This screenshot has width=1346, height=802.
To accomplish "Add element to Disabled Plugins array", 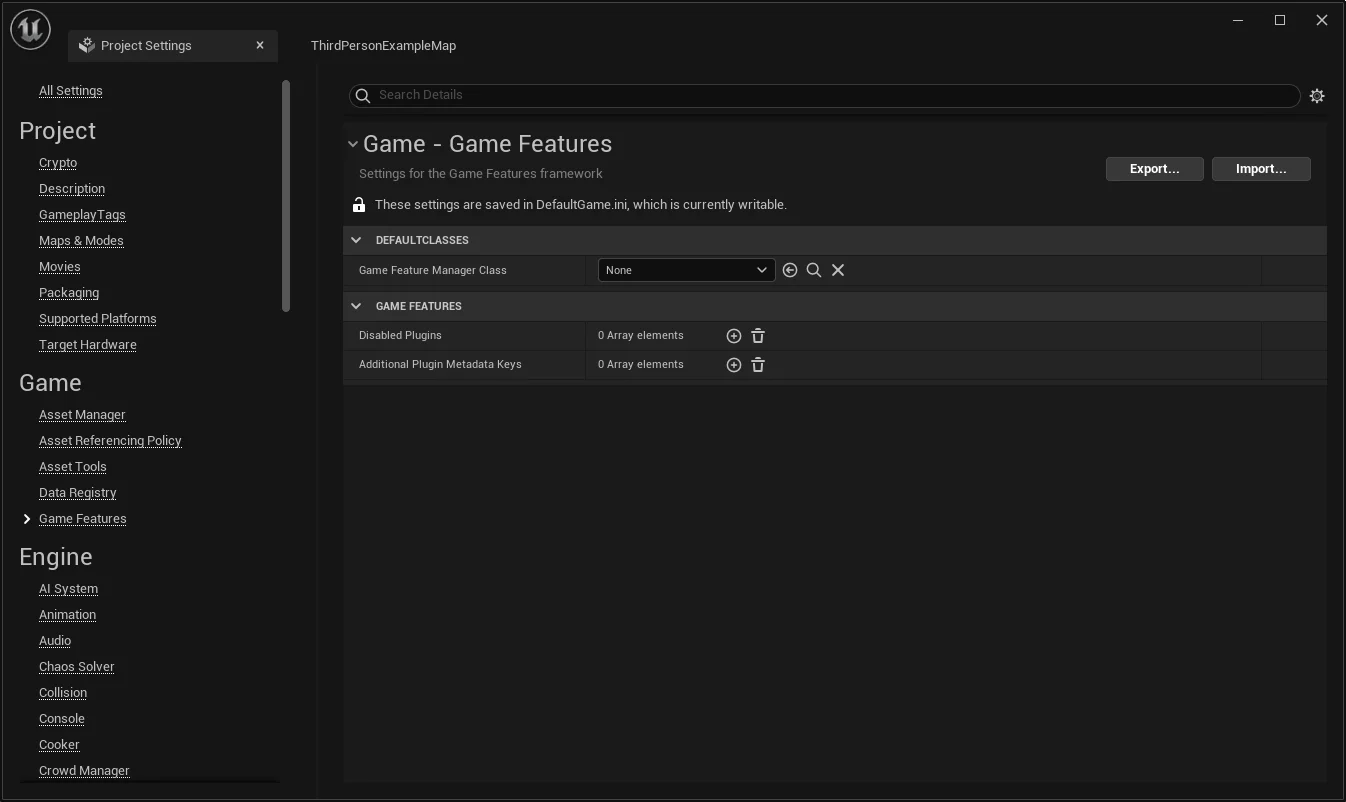I will click(x=733, y=336).
